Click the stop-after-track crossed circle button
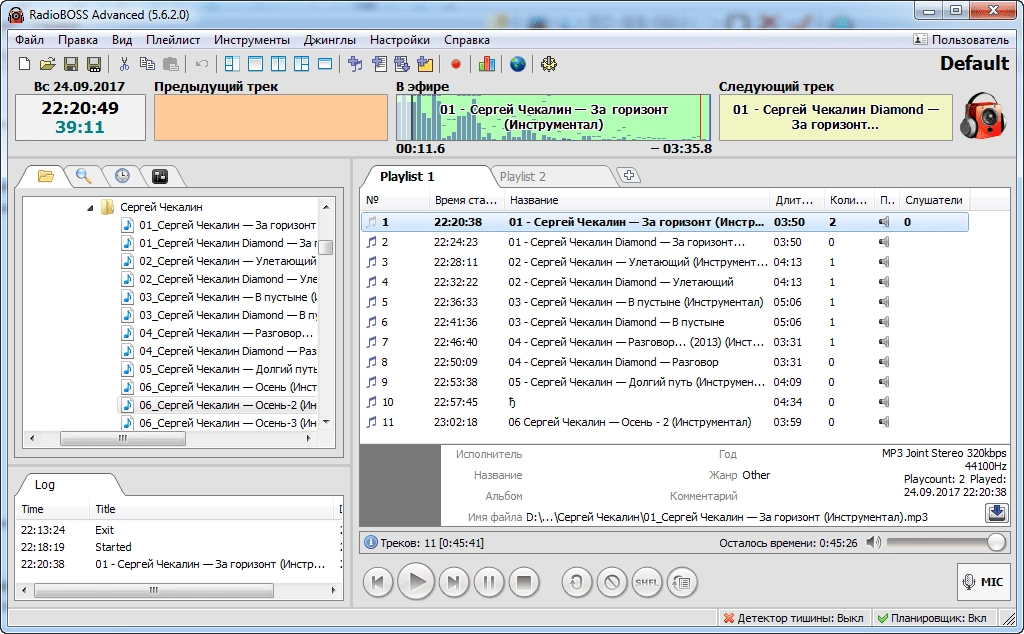 [612, 582]
